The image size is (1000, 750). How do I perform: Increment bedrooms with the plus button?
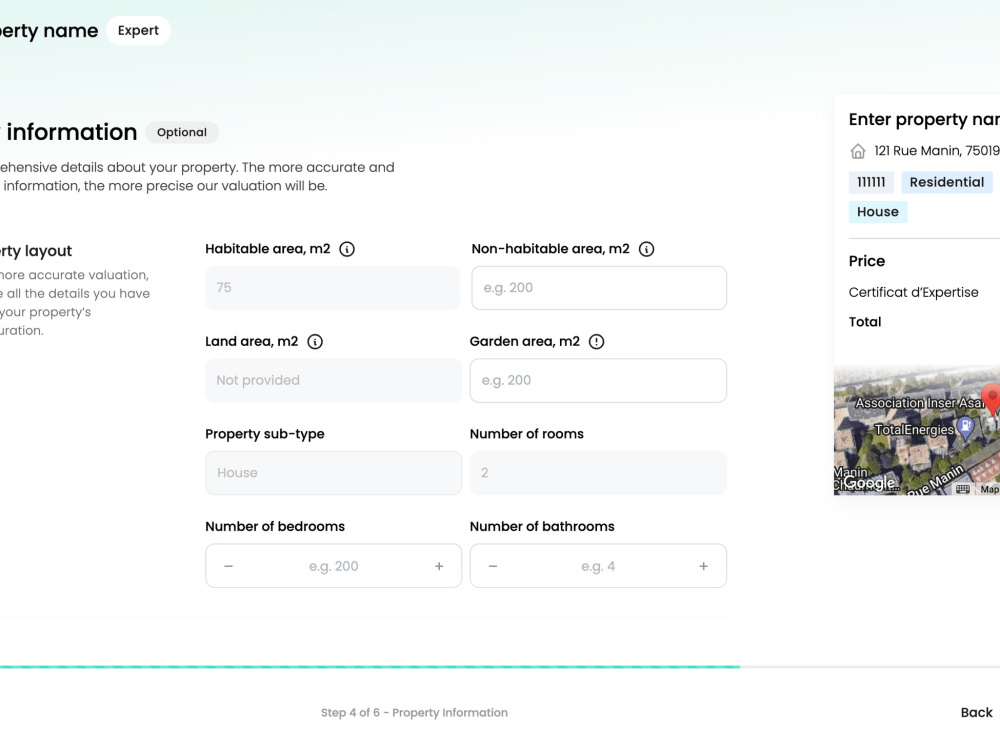[x=438, y=565]
